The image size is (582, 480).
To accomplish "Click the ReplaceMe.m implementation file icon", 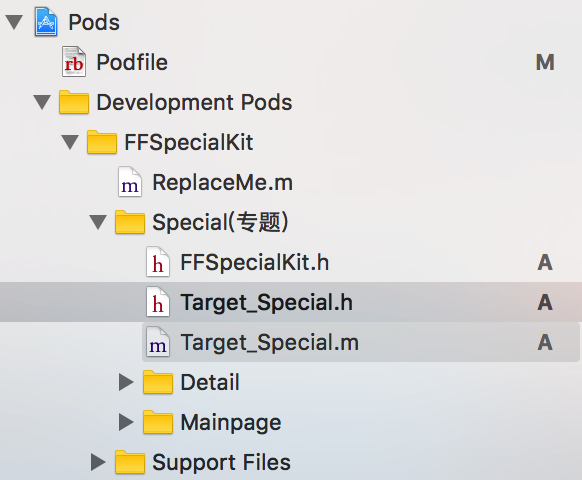I will 130,182.
